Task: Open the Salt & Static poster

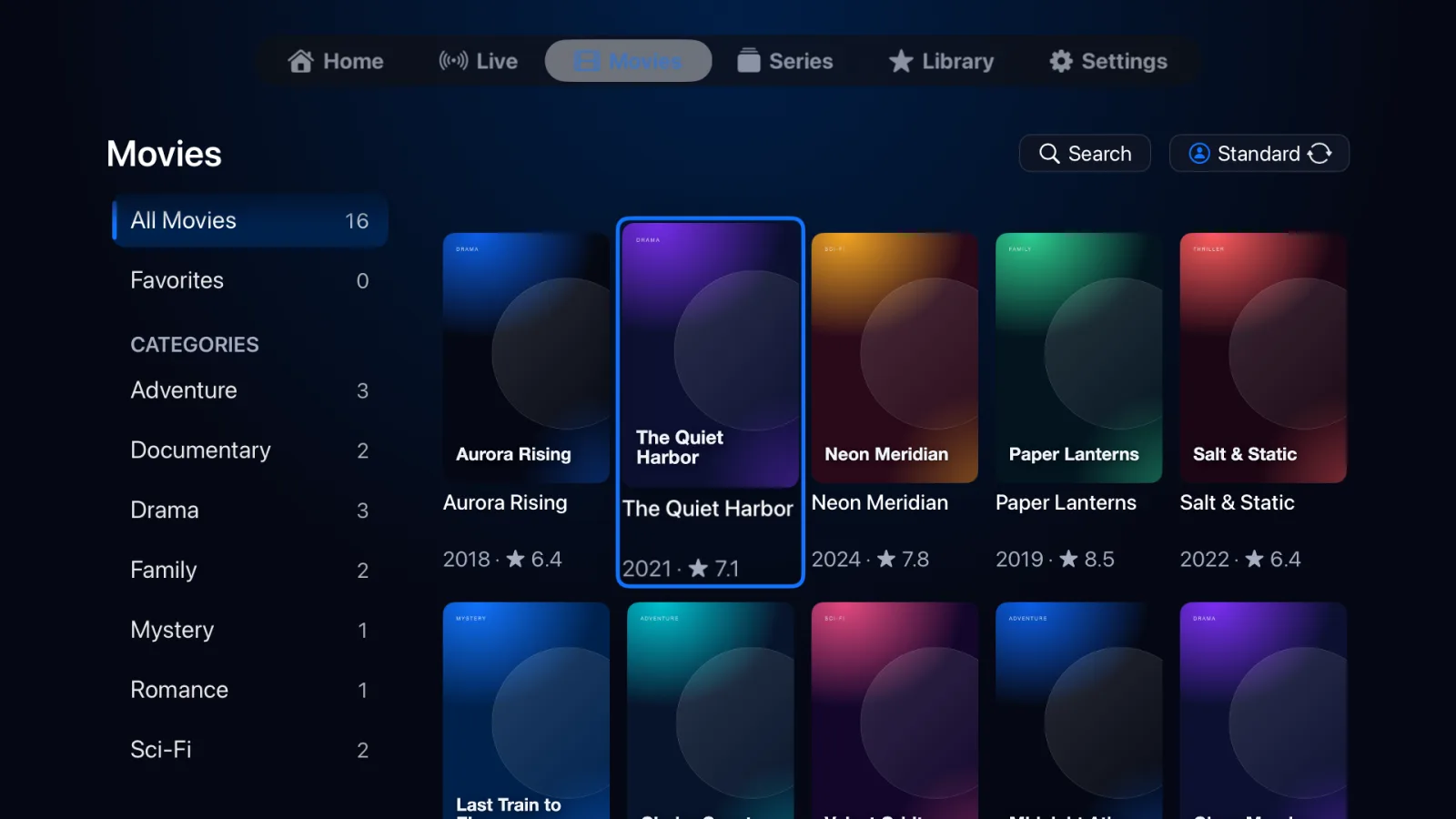Action: (x=1263, y=358)
